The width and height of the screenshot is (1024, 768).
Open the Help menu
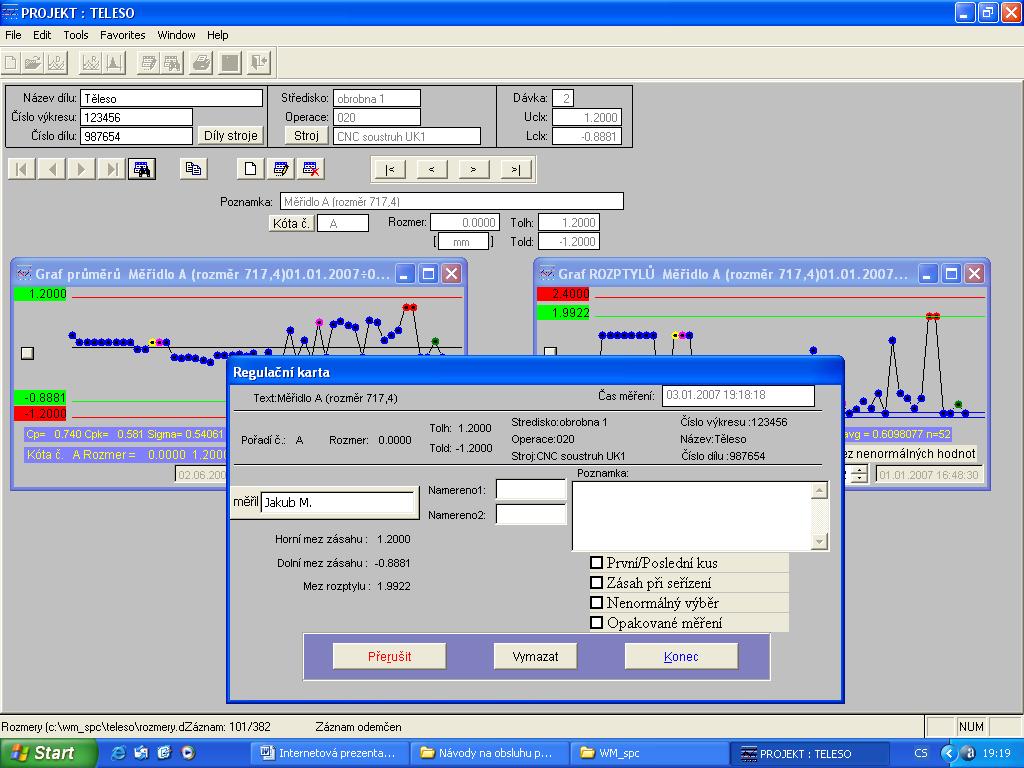point(217,35)
